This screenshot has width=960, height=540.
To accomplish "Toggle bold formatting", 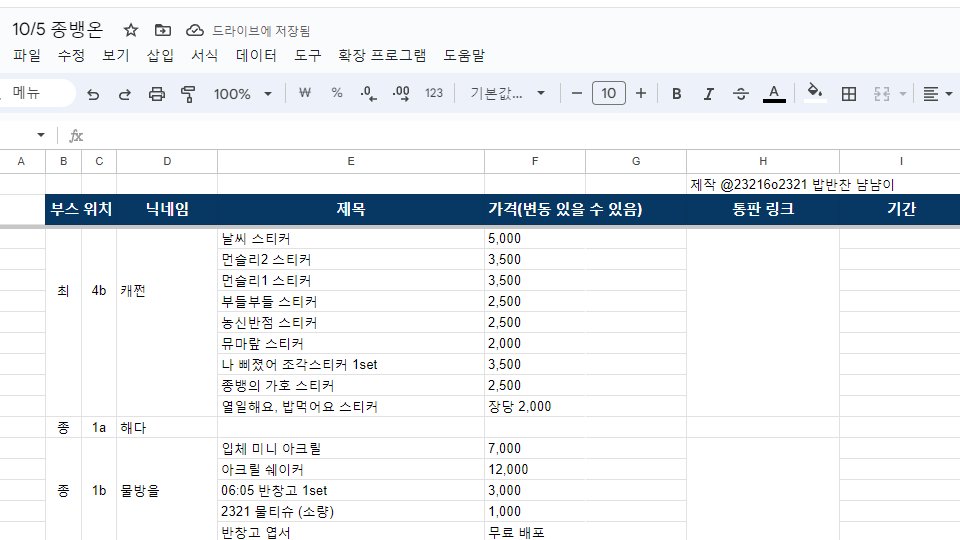I will 677,94.
